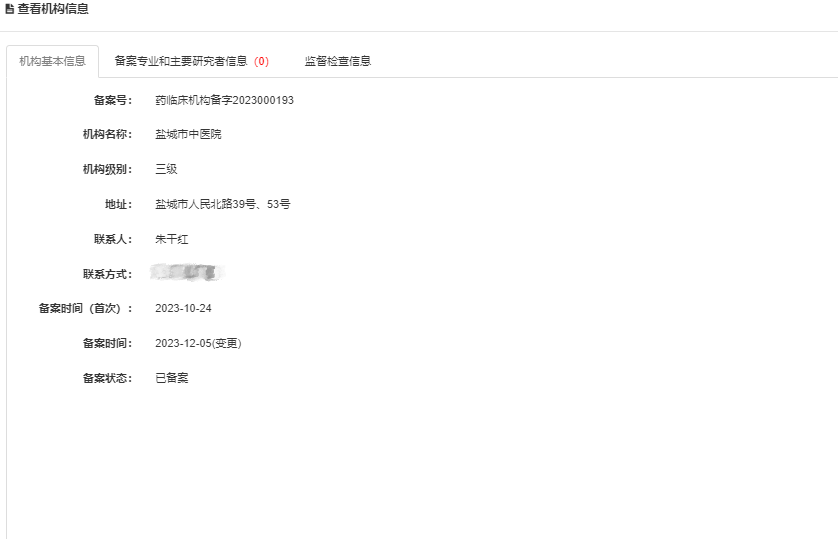Click the 备案号 field label

pyautogui.click(x=112, y=100)
